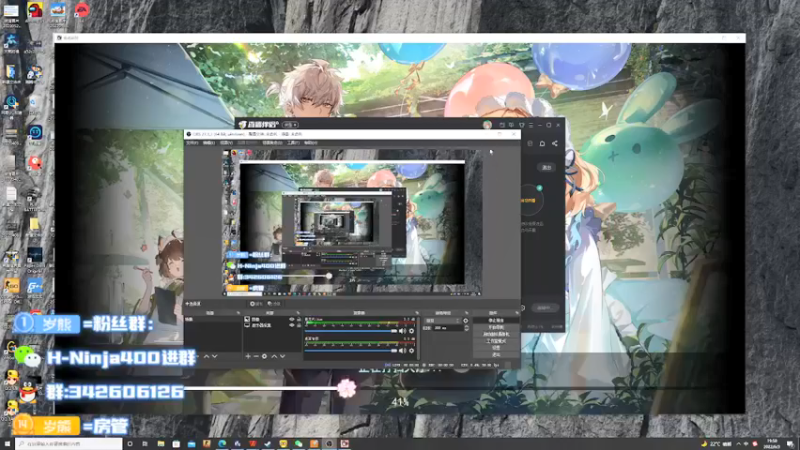Open the OBS Help menu (last item)

click(311, 143)
